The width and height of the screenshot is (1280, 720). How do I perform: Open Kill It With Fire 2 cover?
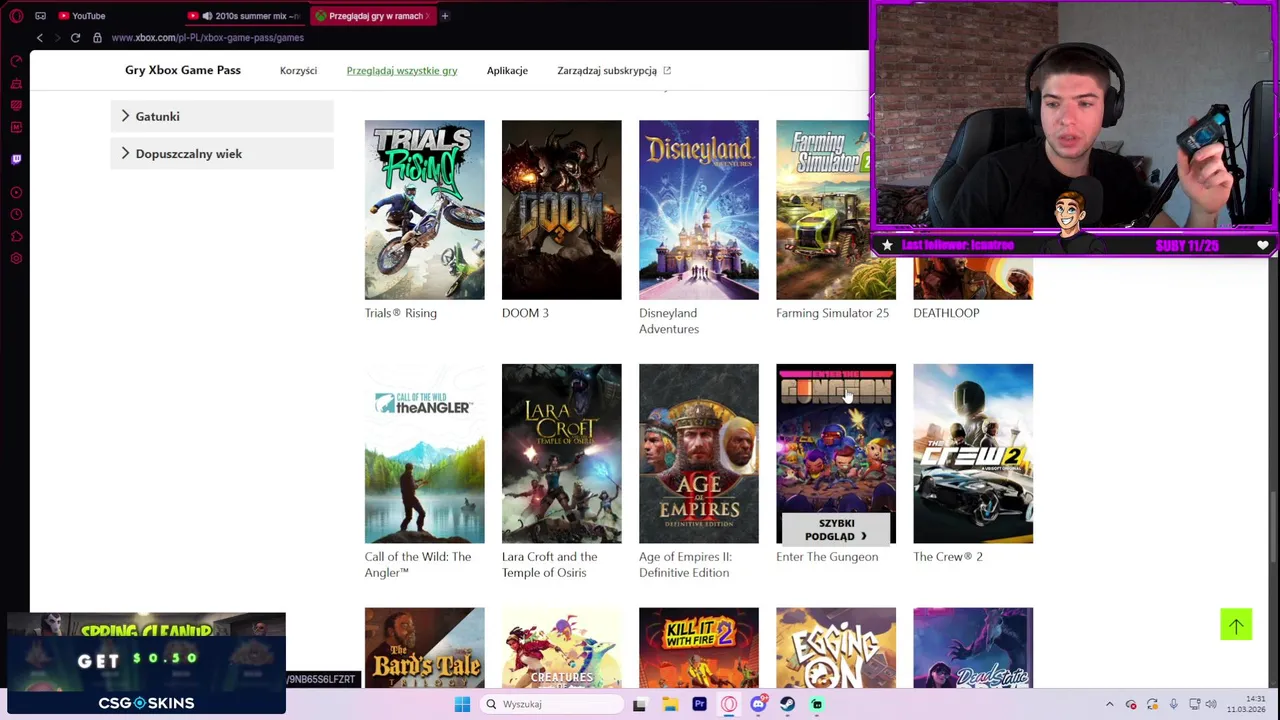tap(698, 648)
